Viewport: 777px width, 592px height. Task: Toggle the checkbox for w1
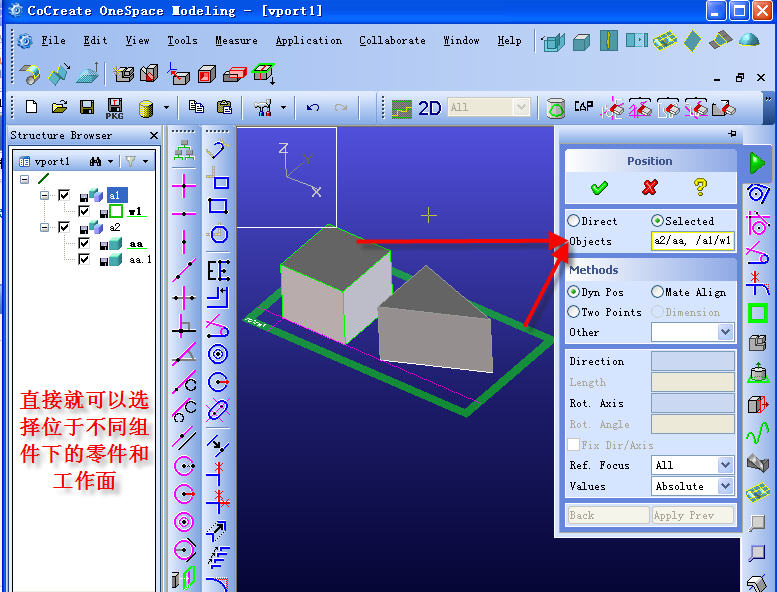point(84,212)
